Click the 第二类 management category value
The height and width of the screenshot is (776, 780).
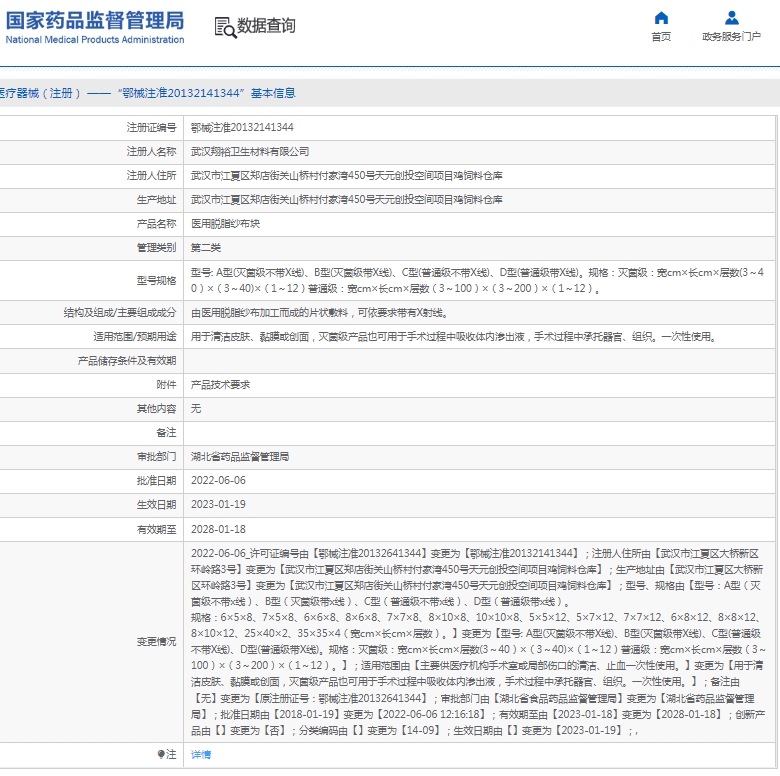[206, 248]
